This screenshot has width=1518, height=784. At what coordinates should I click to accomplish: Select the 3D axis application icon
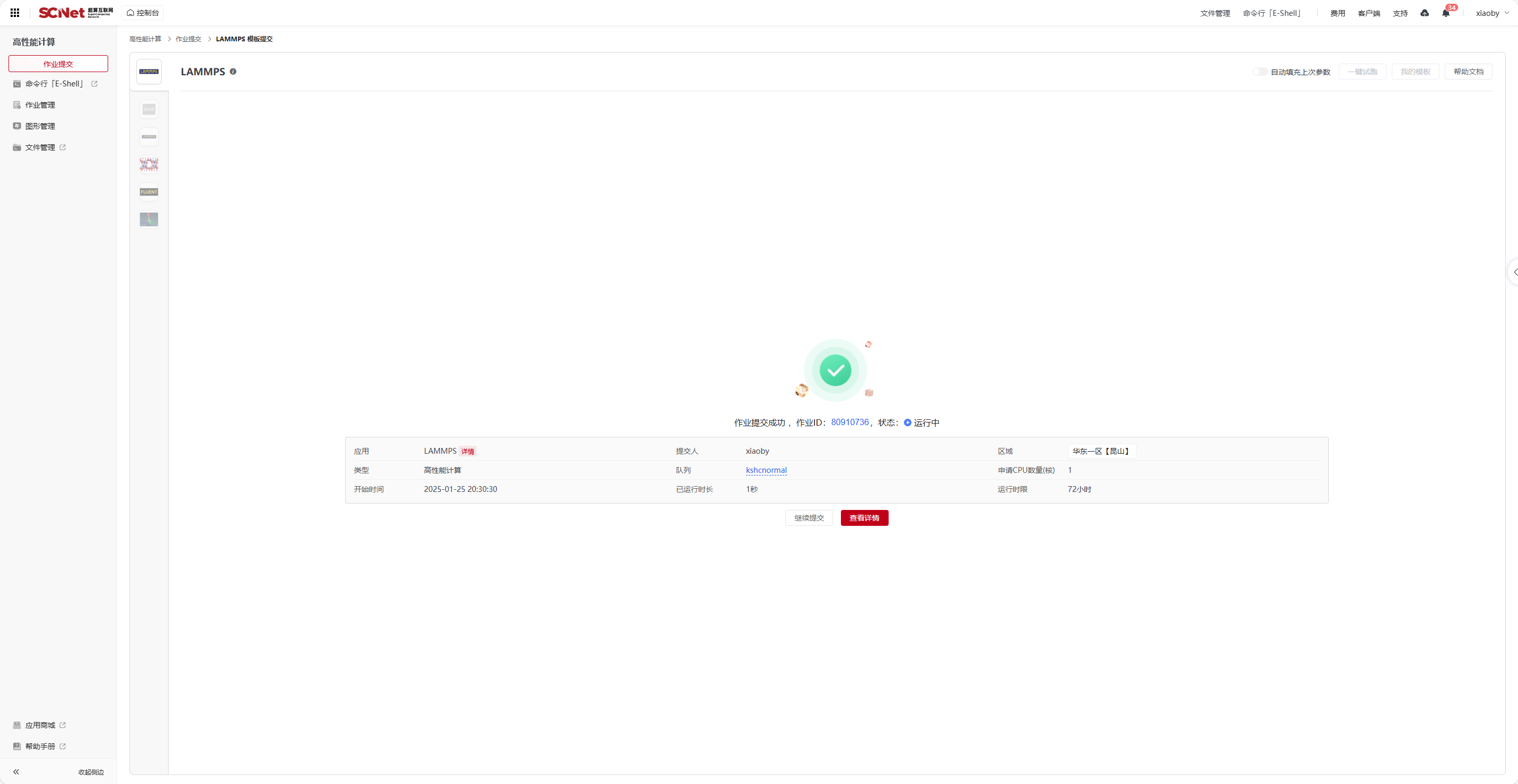[x=148, y=219]
